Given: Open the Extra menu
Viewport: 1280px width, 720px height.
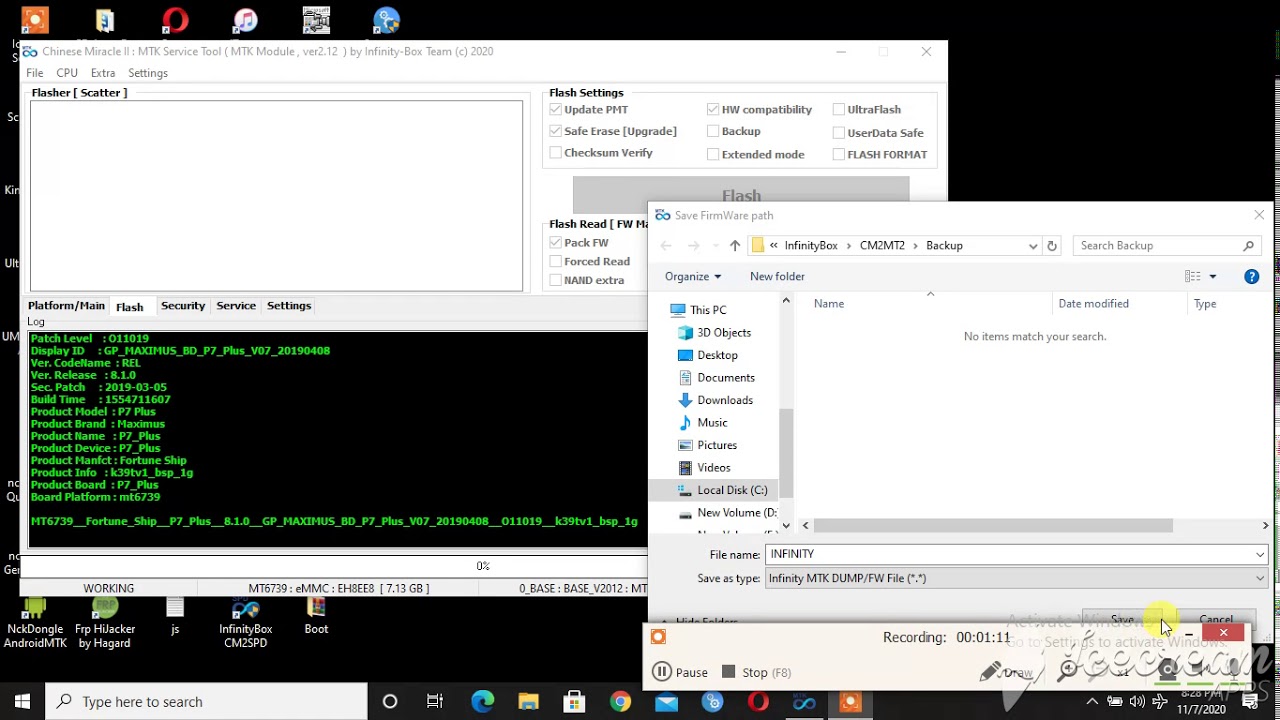Looking at the screenshot, I should [103, 73].
